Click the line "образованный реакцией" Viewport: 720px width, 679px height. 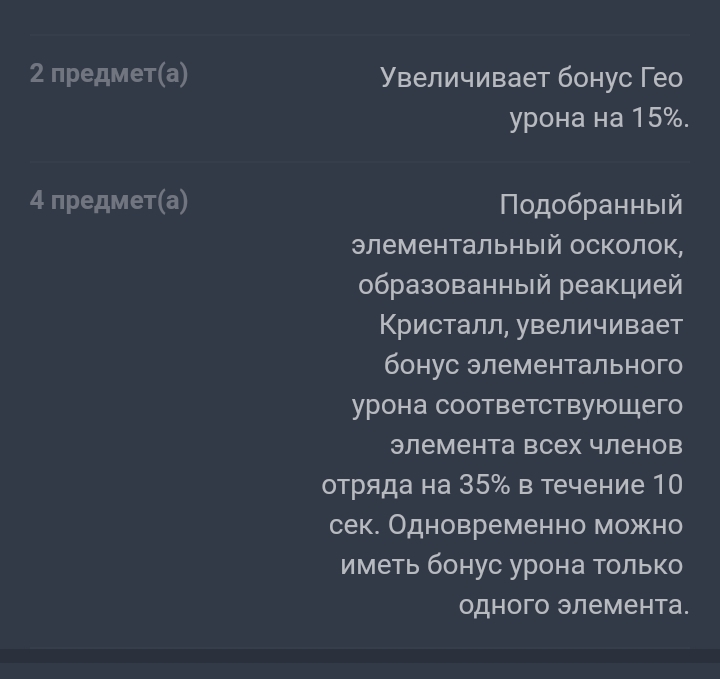point(520,285)
